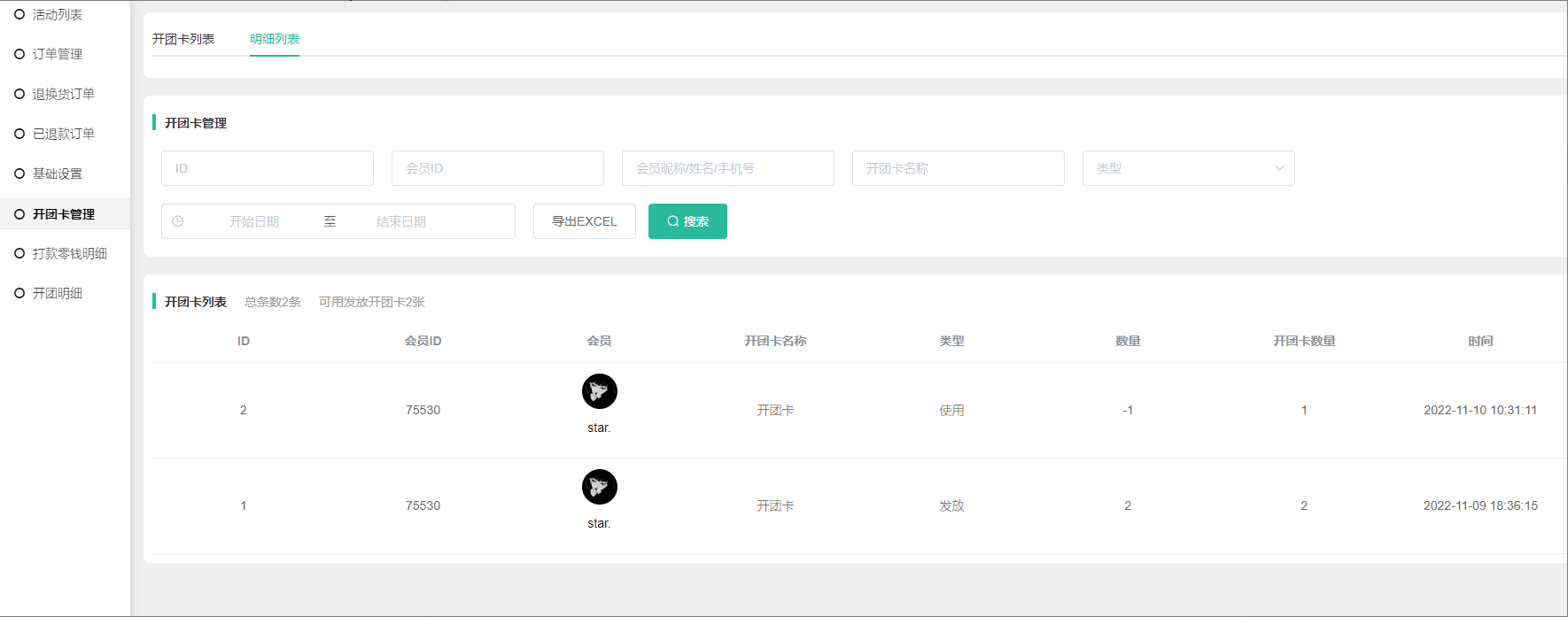Open the 结束日期 date picker
Image resolution: width=1568 pixels, height=617 pixels.
[x=401, y=221]
